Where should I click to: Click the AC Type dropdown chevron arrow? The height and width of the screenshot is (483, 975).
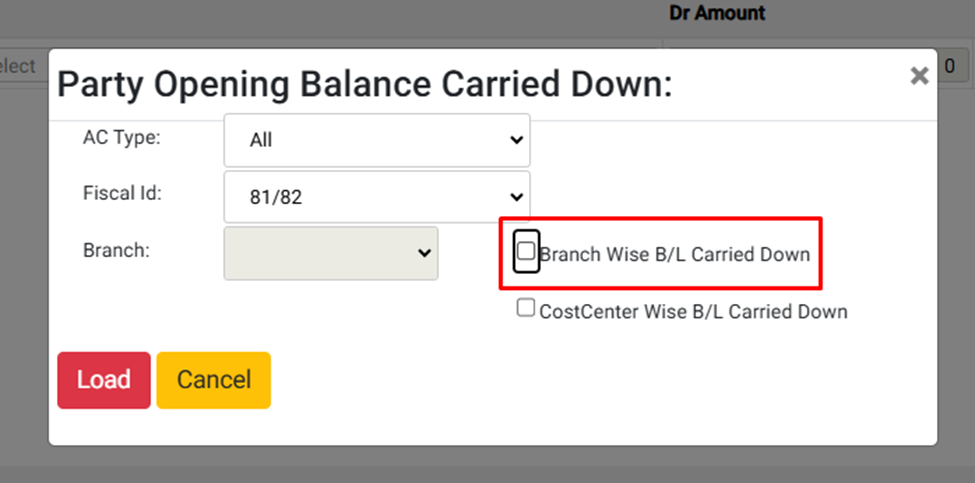click(x=516, y=140)
